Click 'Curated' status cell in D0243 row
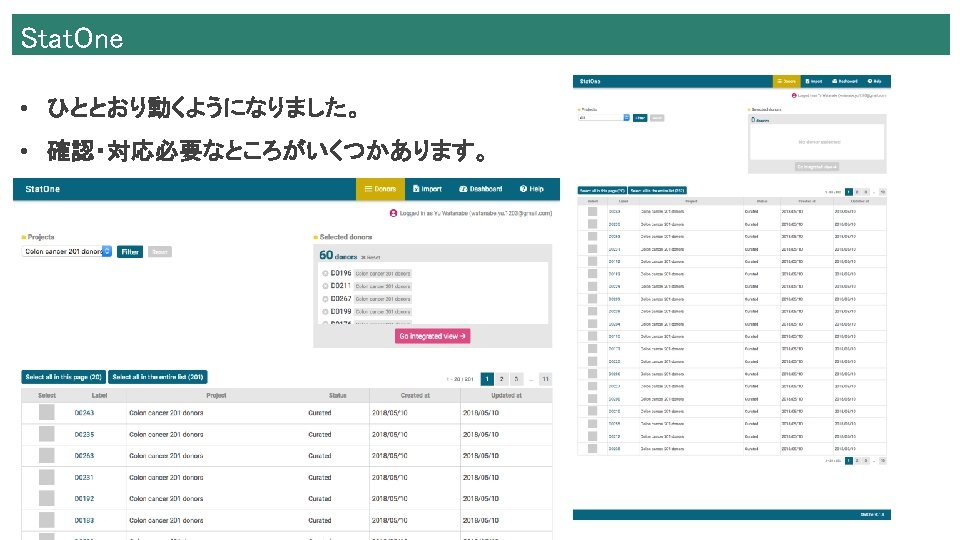 pos(320,413)
